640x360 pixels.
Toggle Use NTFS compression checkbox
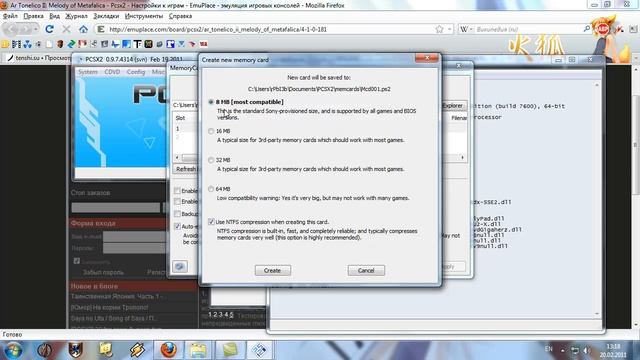click(211, 222)
